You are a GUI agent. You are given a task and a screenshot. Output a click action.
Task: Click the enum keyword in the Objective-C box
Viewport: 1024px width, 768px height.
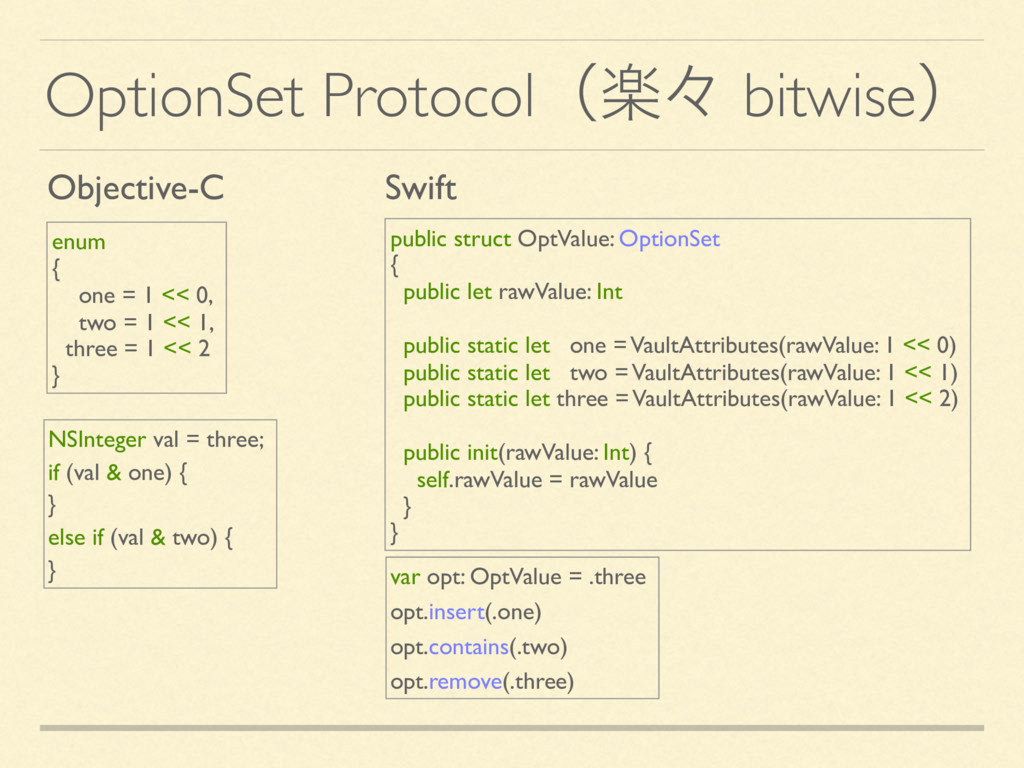(x=78, y=242)
